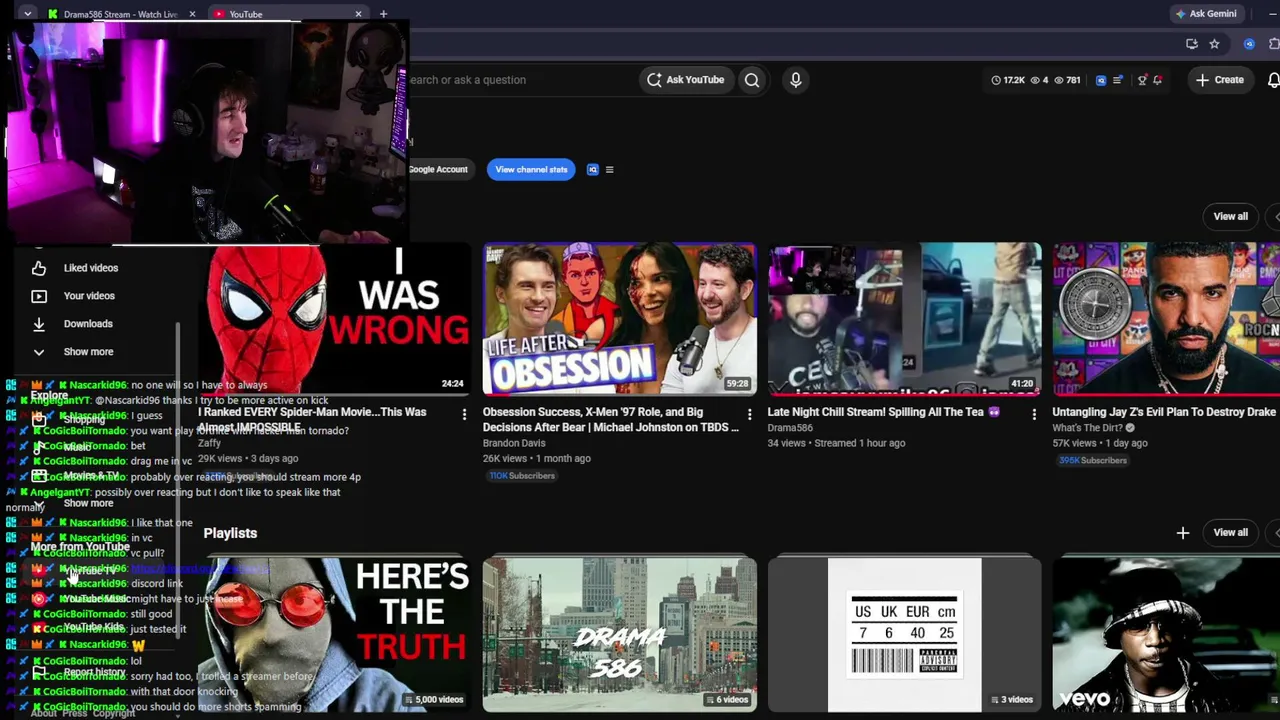Open the 'Life After Obsession' video thumbnail

[620, 319]
